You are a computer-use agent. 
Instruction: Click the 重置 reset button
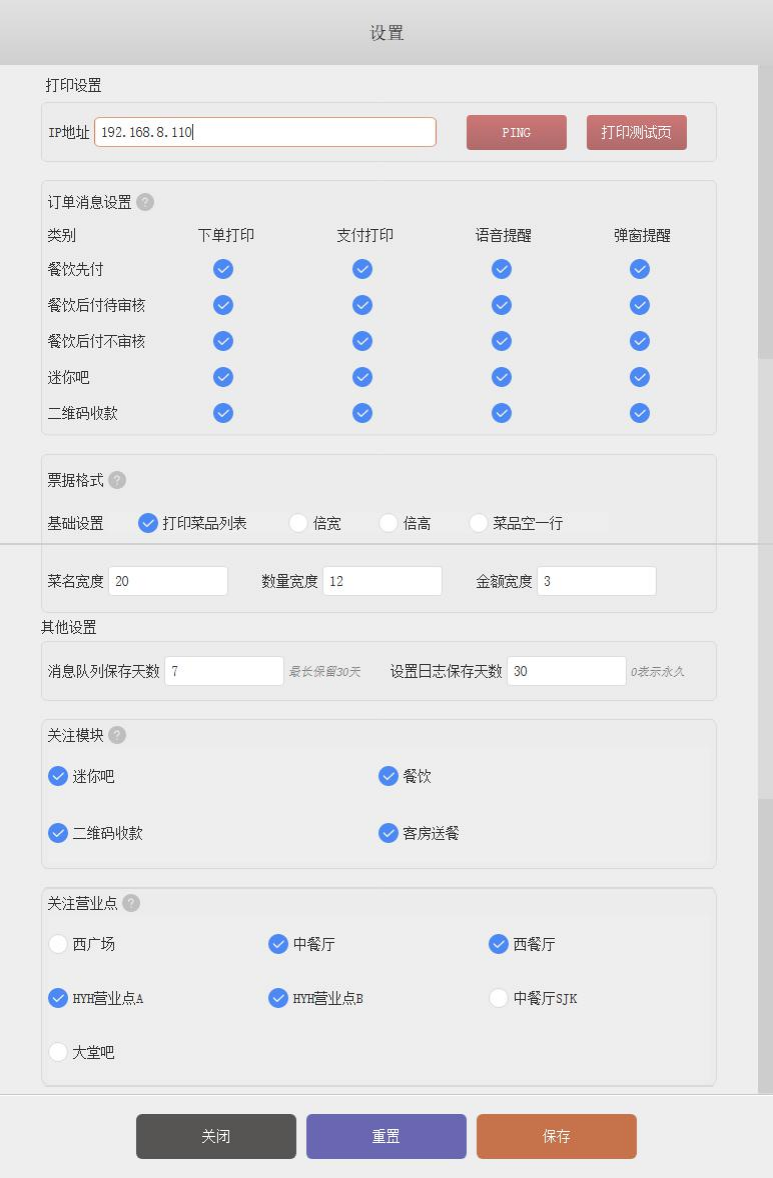pyautogui.click(x=386, y=1136)
